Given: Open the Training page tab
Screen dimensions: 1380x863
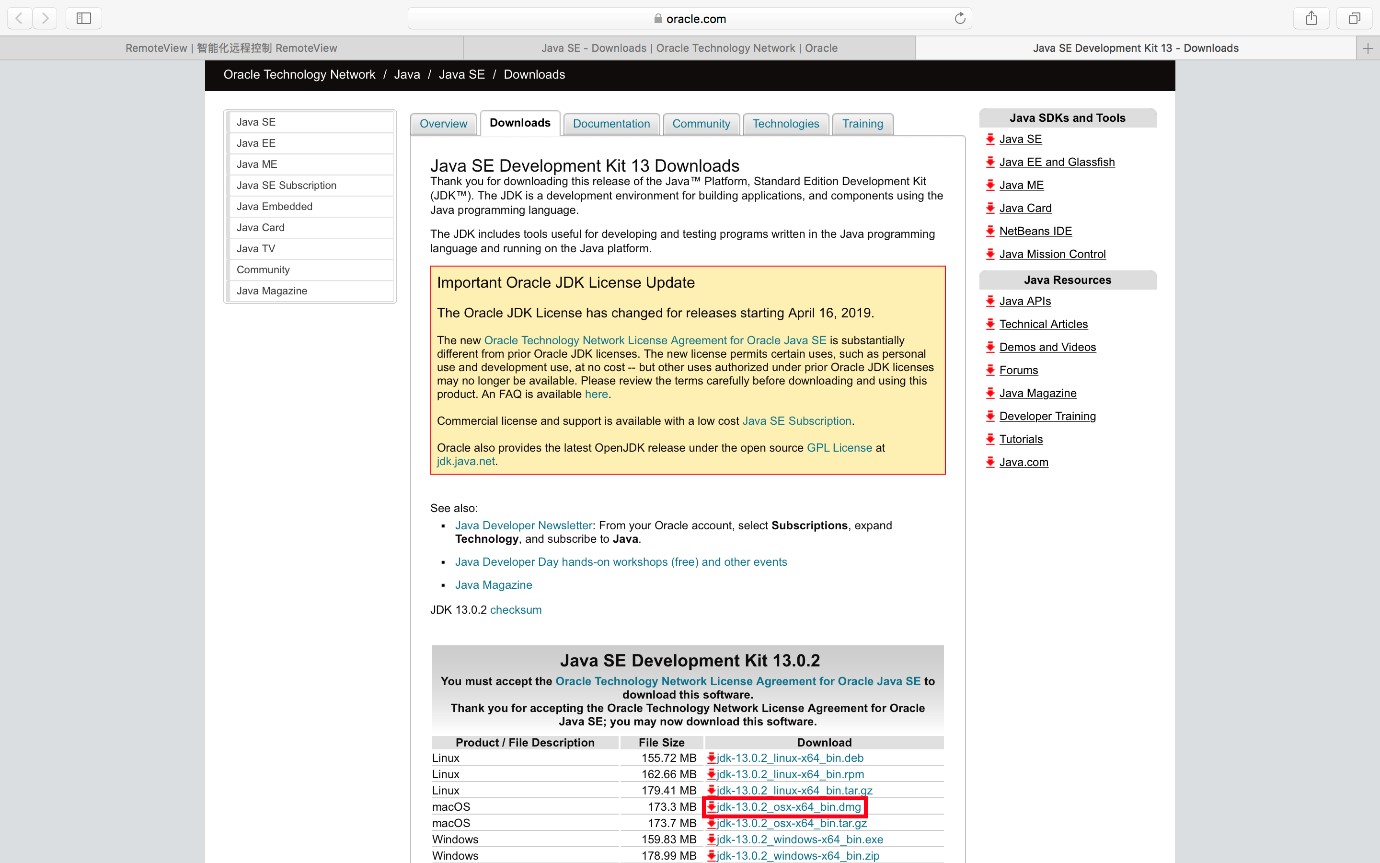Looking at the screenshot, I should coord(862,124).
